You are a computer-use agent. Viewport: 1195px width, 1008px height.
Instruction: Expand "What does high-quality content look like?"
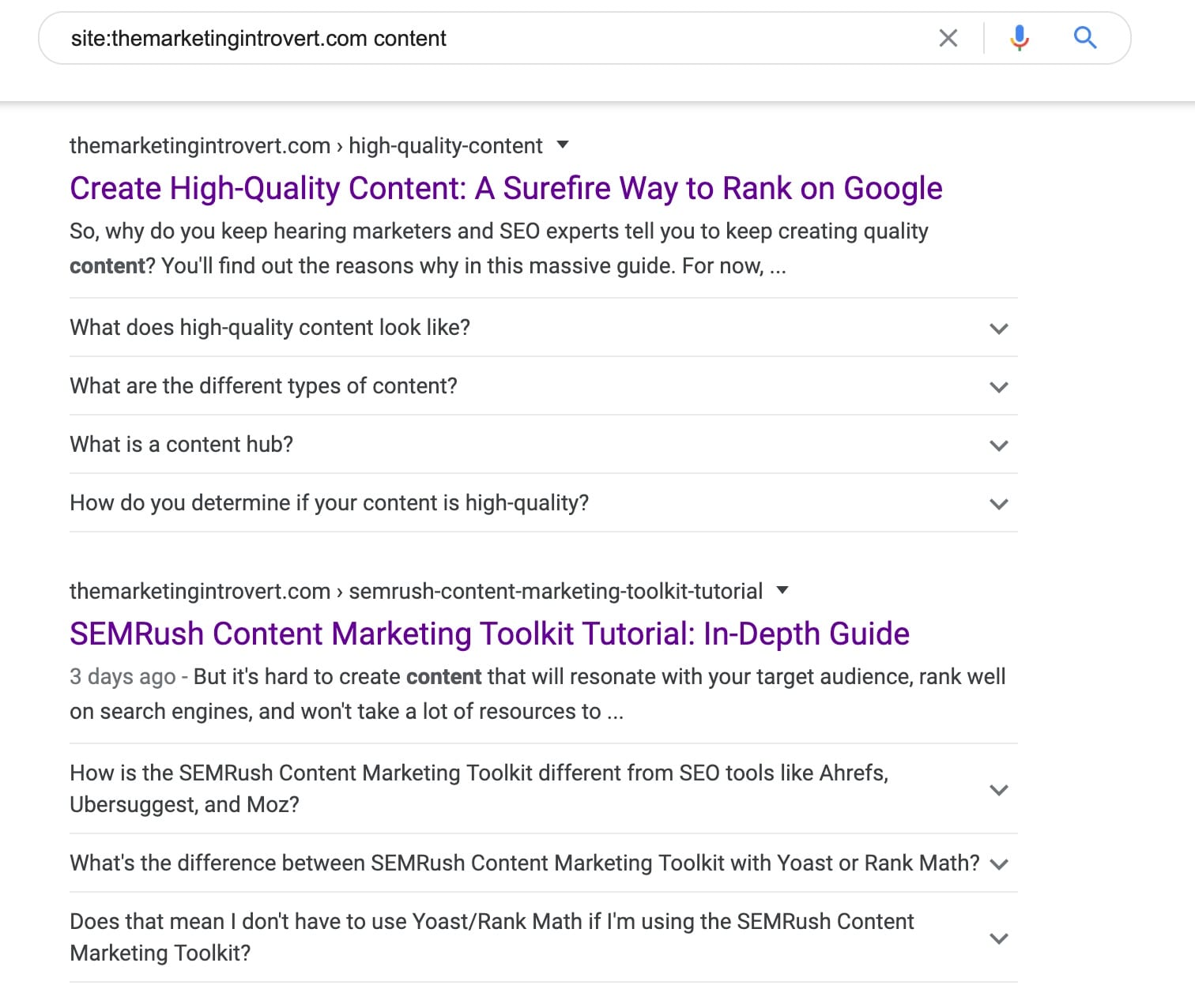click(998, 328)
